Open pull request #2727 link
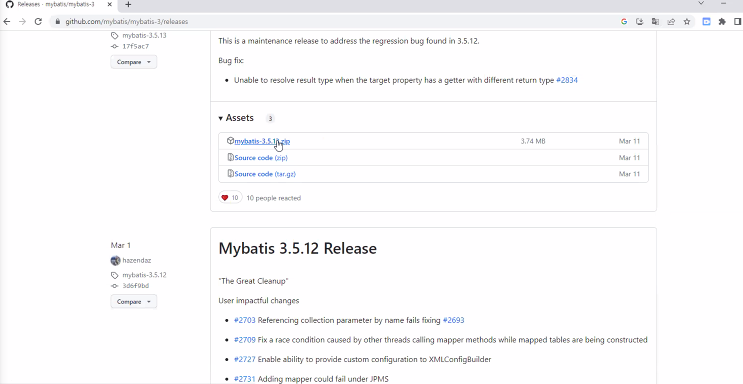The image size is (743, 384). 245,359
